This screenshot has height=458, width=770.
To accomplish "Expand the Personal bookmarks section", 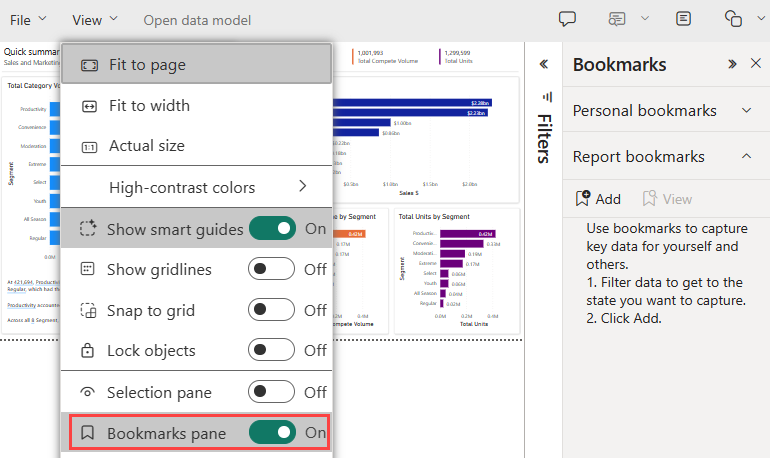I will point(747,110).
